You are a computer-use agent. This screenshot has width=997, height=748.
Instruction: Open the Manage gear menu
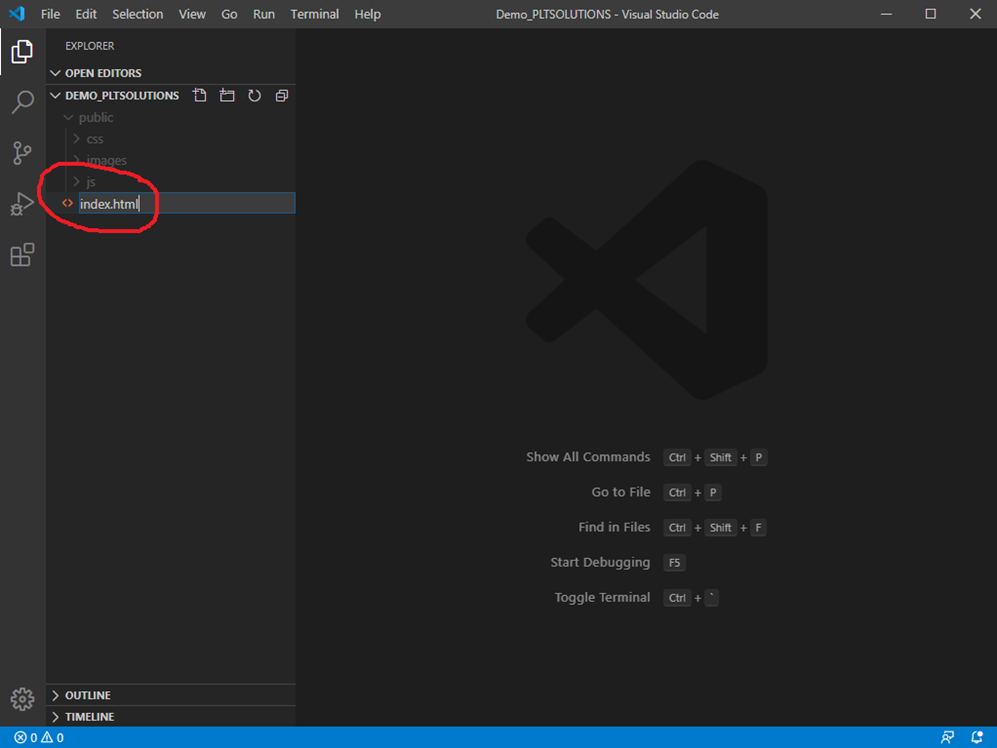22,699
